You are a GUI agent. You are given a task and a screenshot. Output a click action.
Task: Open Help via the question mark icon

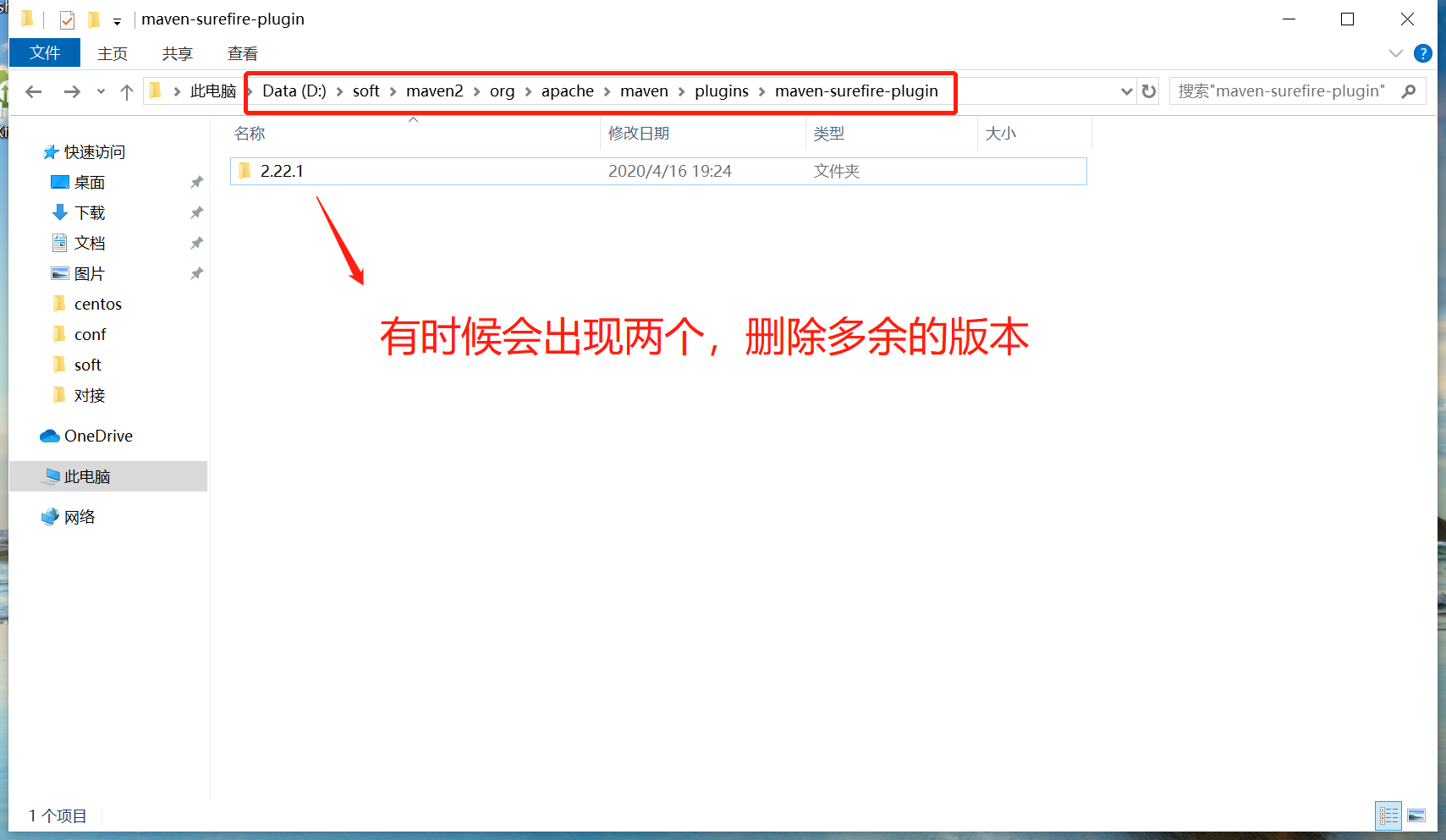(1422, 52)
